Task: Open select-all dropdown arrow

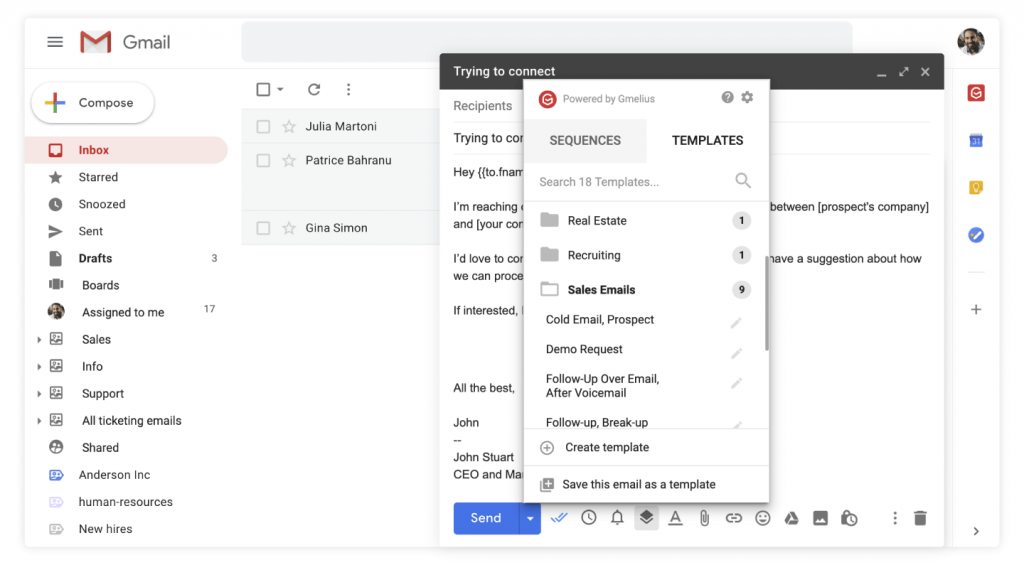Action: (280, 89)
